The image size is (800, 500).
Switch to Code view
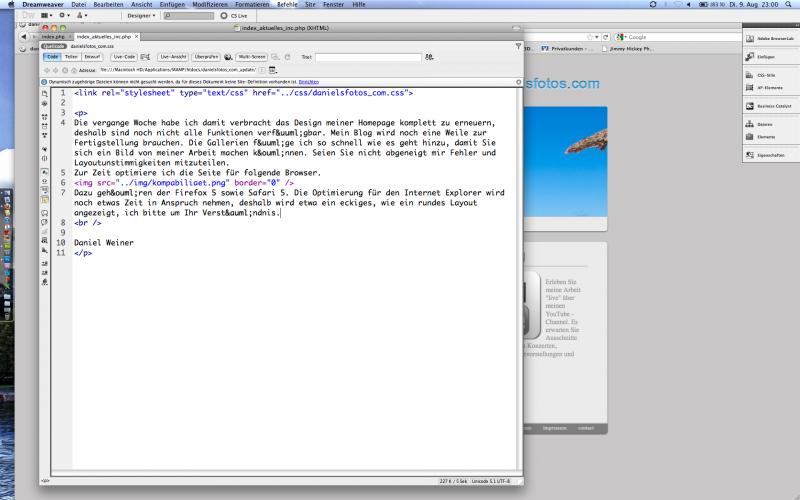tap(50, 57)
